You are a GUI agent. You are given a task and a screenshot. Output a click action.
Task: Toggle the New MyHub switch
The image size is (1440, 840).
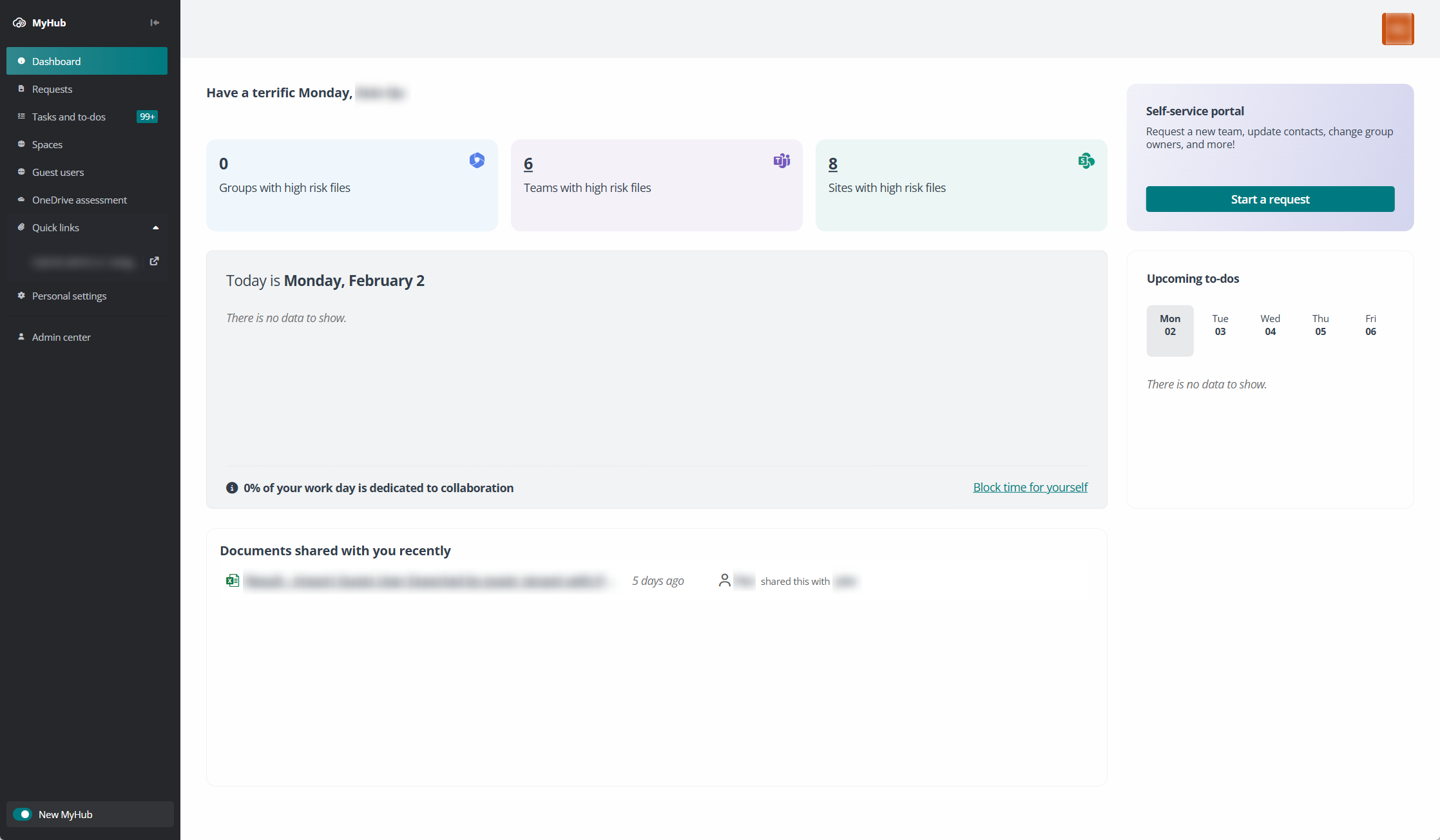(23, 814)
